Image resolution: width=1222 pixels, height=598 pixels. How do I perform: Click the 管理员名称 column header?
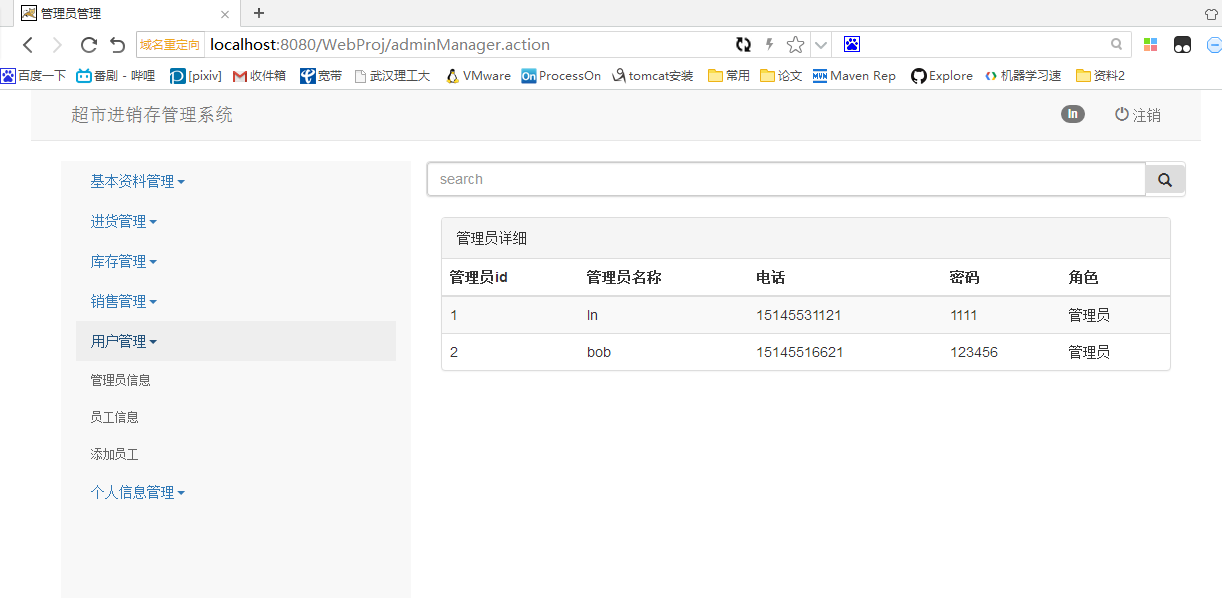pos(624,277)
